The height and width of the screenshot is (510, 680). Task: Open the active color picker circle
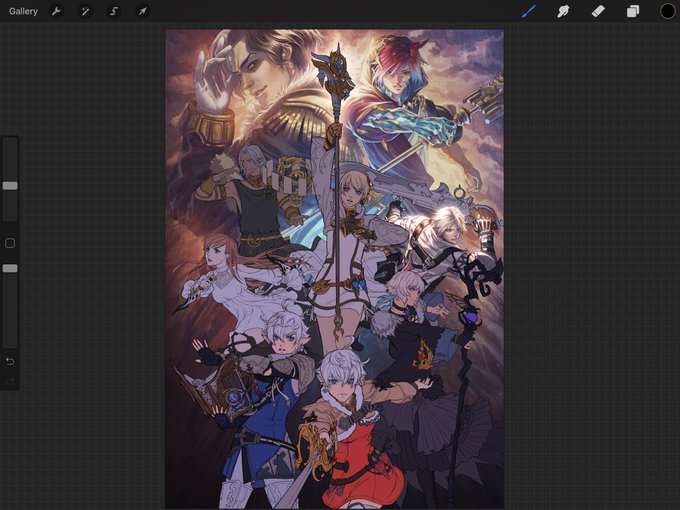point(667,11)
